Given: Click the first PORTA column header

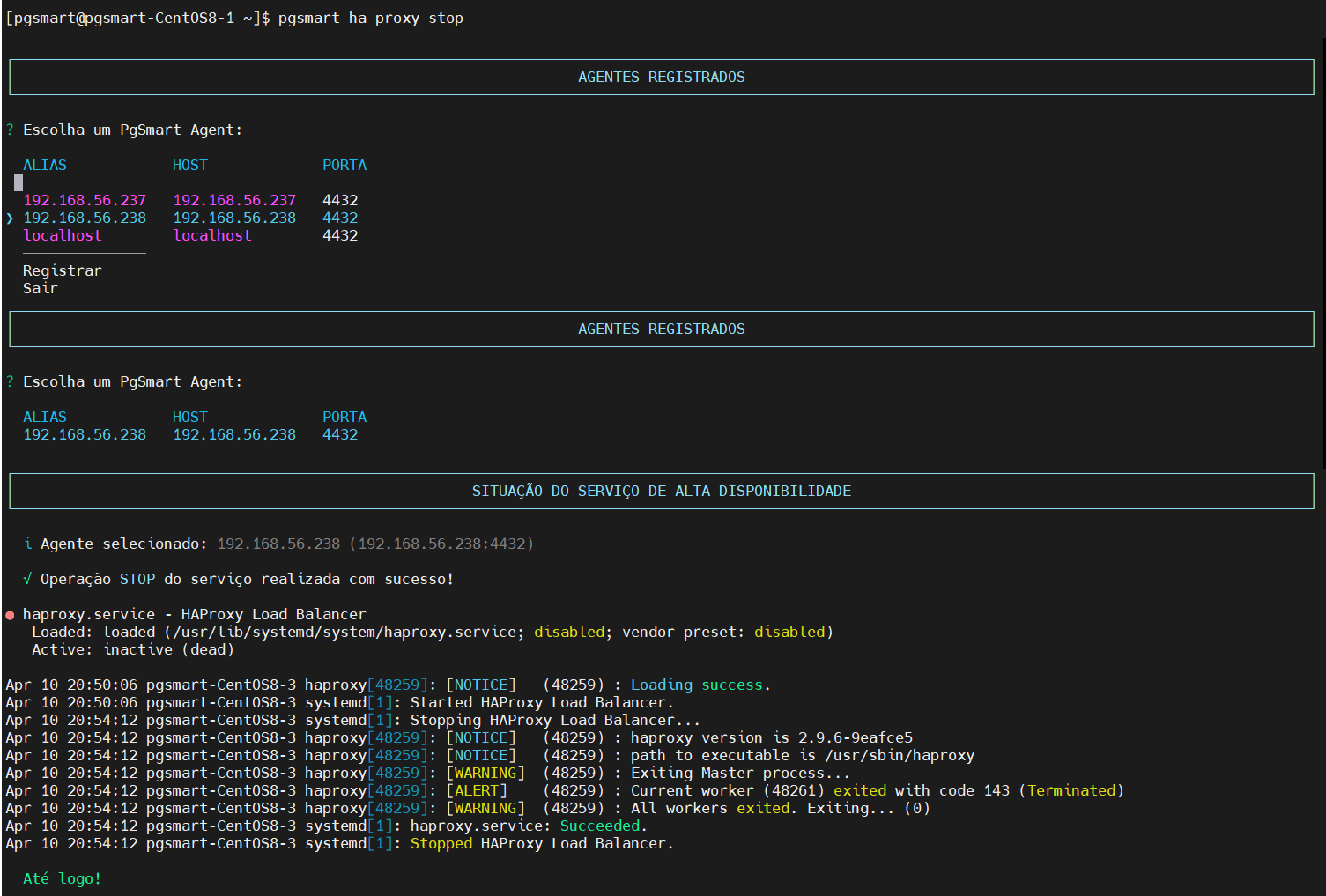Looking at the screenshot, I should [344, 165].
